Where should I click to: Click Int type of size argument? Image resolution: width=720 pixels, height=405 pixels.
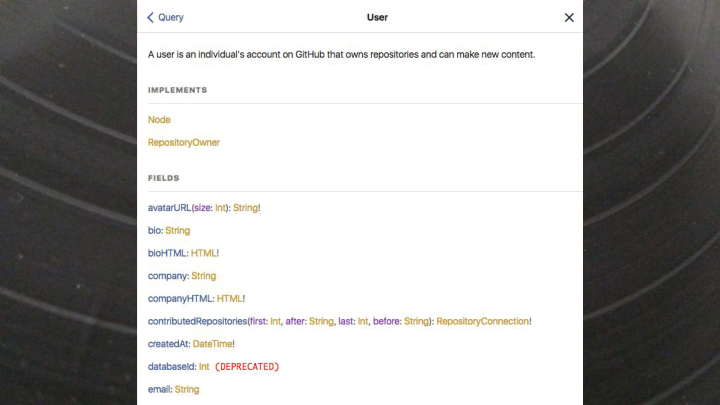pos(221,208)
